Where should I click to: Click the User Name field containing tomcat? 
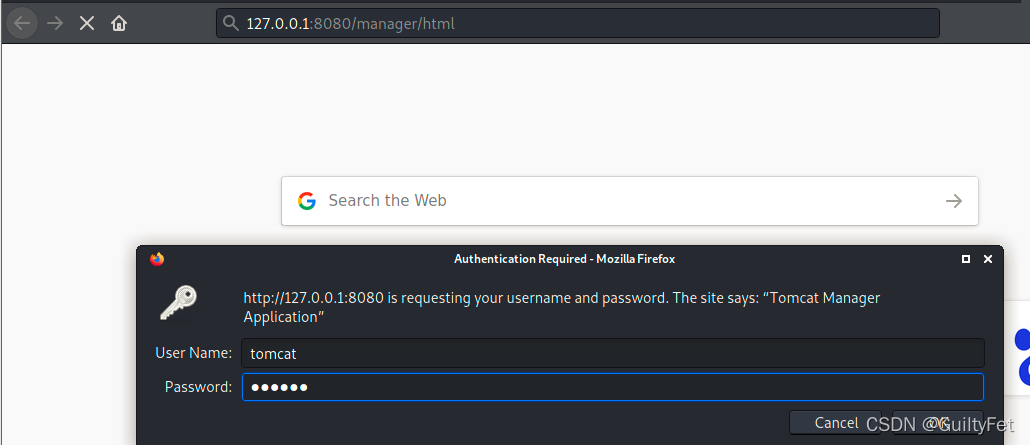[612, 353]
